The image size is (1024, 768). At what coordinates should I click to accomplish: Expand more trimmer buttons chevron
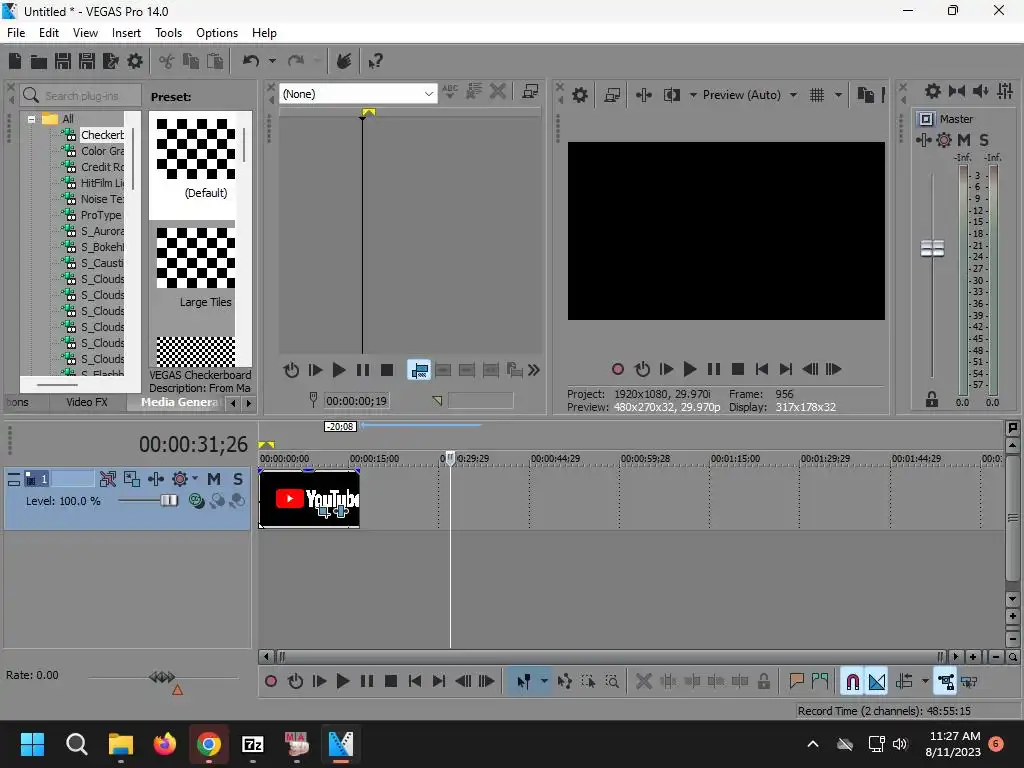(x=534, y=370)
